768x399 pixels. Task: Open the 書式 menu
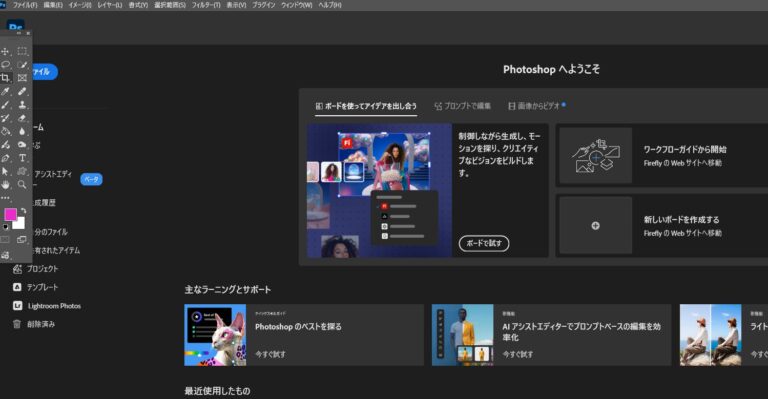pos(138,5)
